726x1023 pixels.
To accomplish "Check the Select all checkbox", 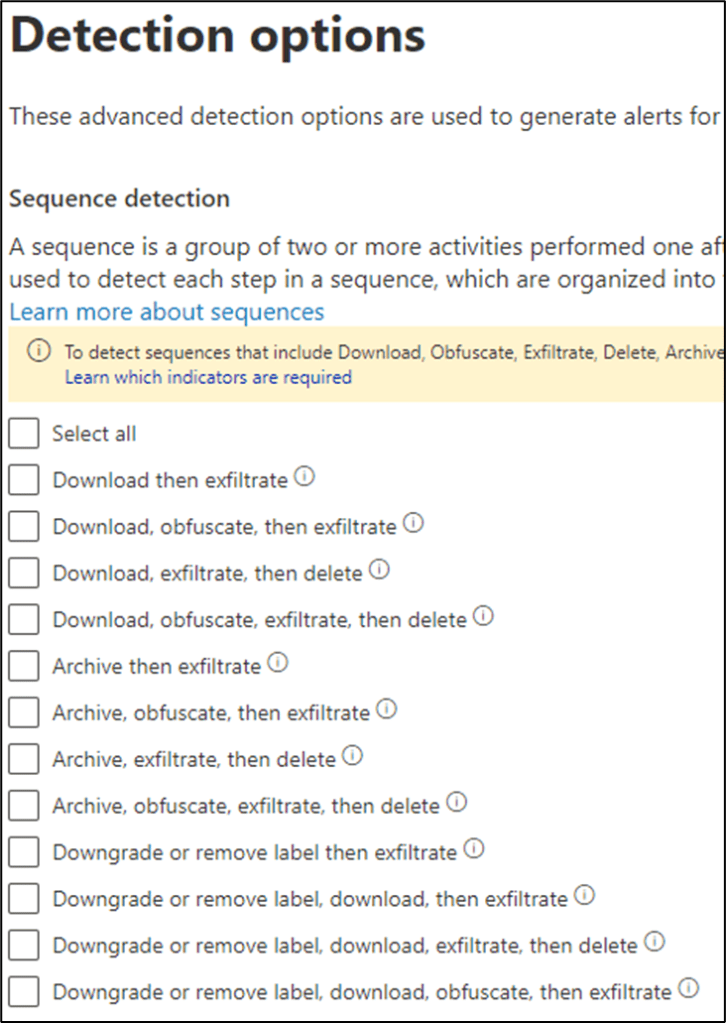I will point(24,434).
